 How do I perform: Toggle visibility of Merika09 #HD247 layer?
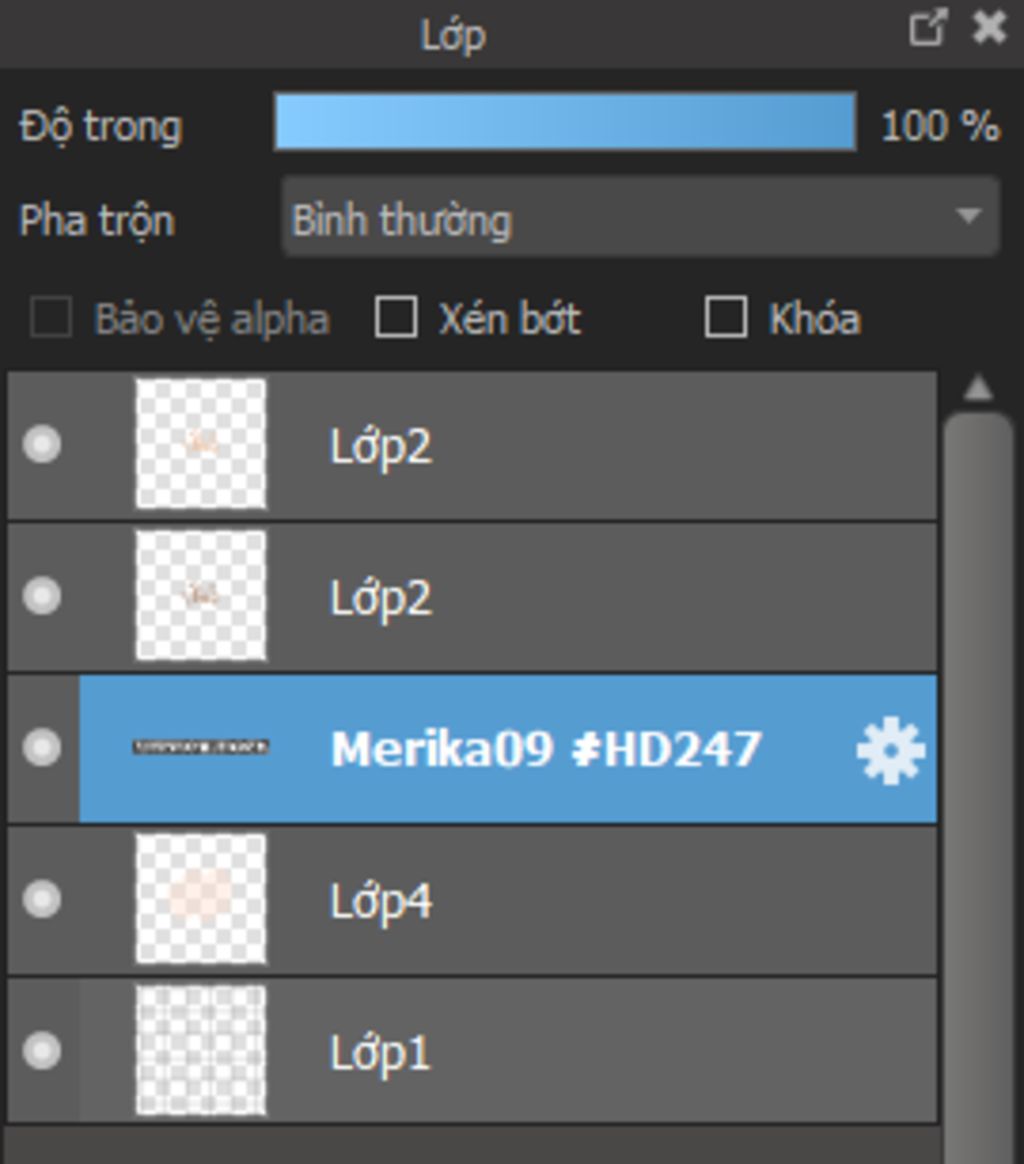click(42, 748)
